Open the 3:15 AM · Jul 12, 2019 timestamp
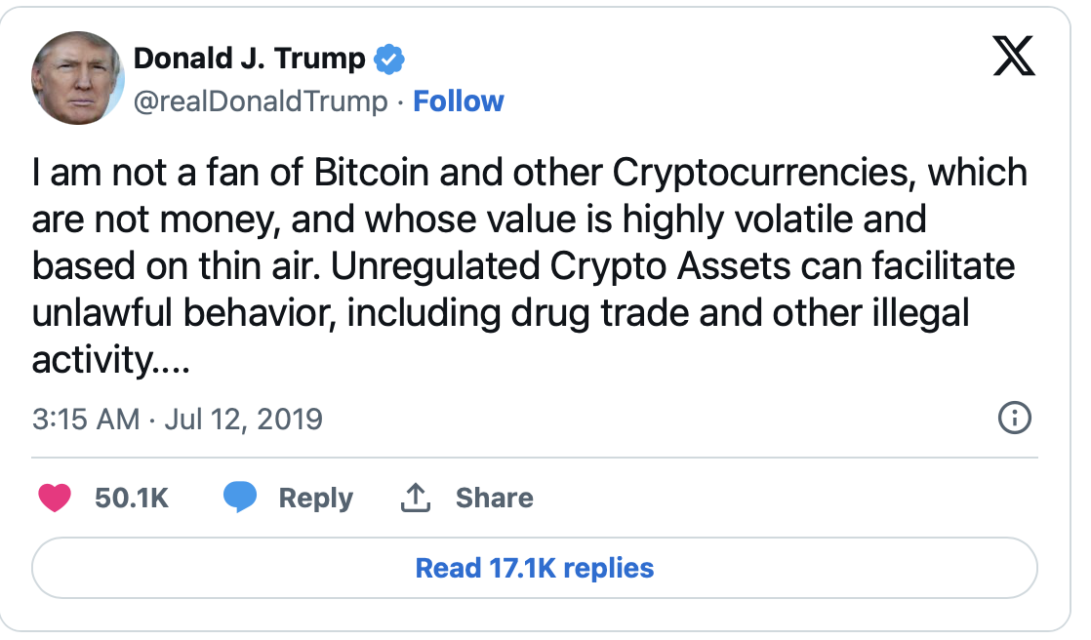 click(x=177, y=419)
